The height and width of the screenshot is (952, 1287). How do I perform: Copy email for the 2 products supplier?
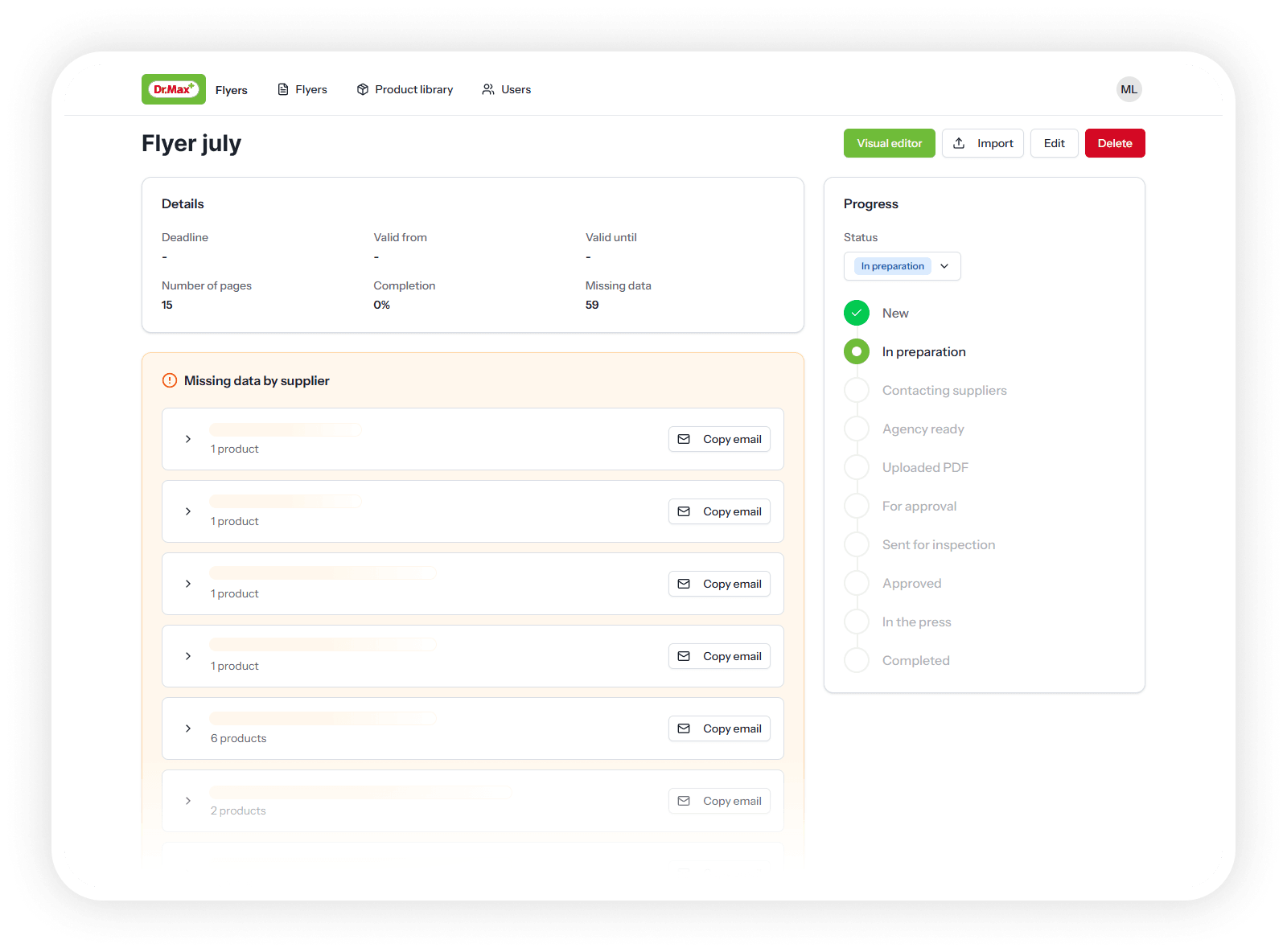(x=719, y=801)
